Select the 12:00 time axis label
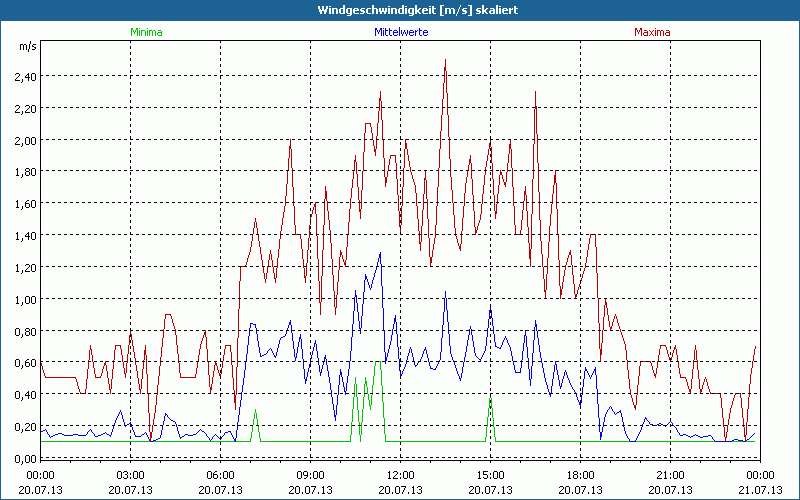This screenshot has width=800, height=500. [x=400, y=475]
